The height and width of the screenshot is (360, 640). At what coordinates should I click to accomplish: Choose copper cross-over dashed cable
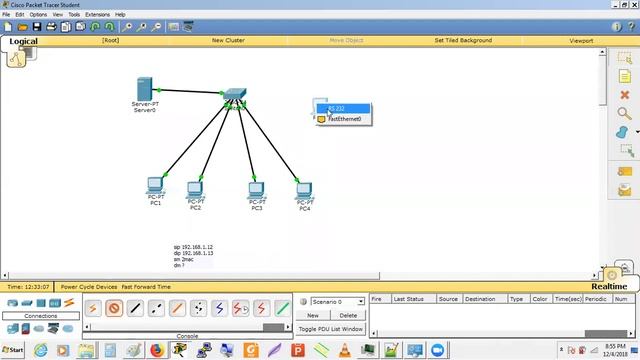[x=156, y=308]
